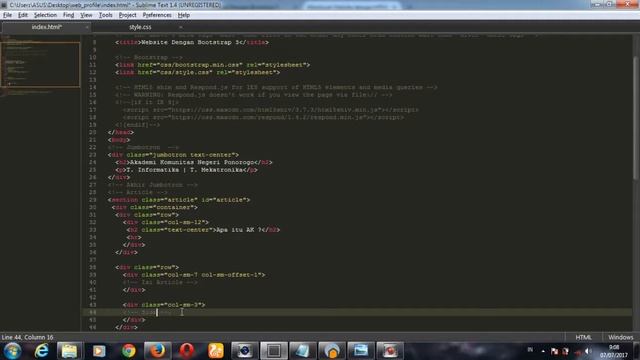Open the File menu
640x360 pixels.
7,15
